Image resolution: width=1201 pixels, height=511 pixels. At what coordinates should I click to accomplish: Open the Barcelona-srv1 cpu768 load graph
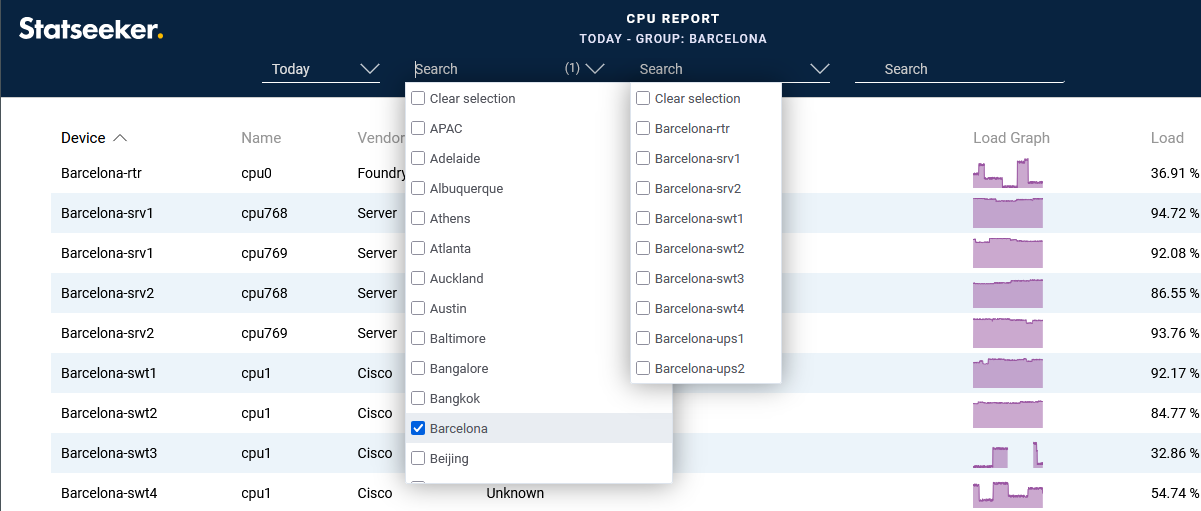point(1007,213)
